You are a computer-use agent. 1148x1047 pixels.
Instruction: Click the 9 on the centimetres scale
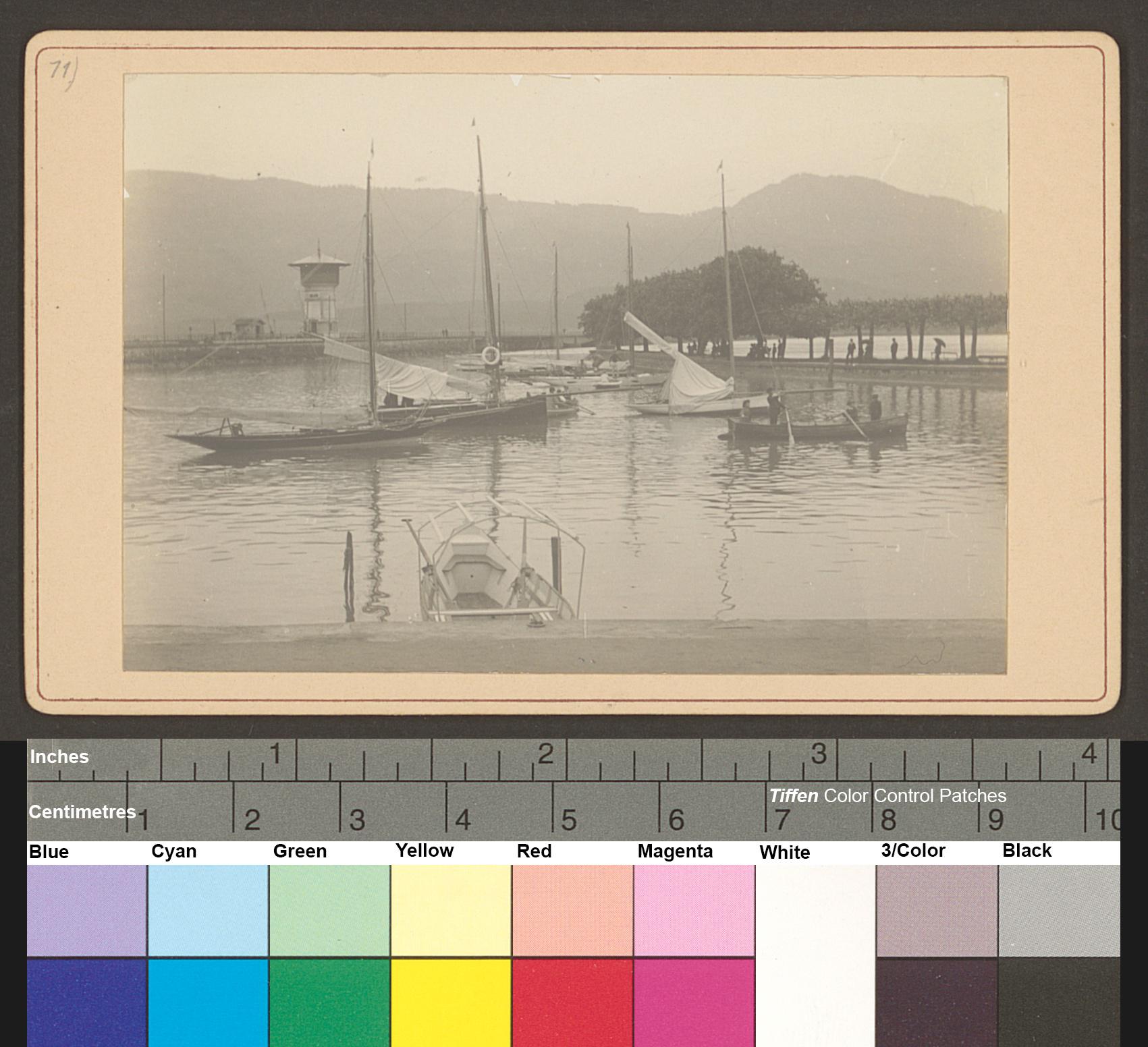click(995, 820)
